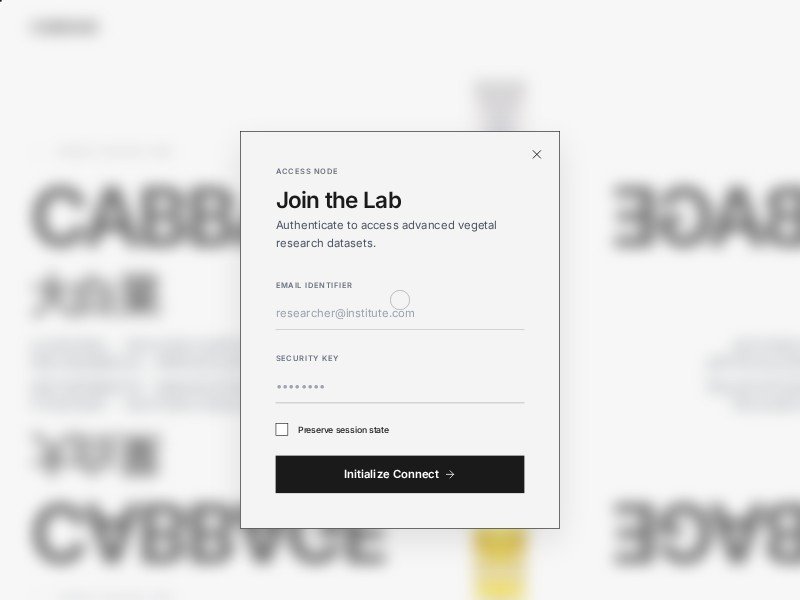
Task: Click the blurred mirrored heading at right
Action: [x=705, y=215]
